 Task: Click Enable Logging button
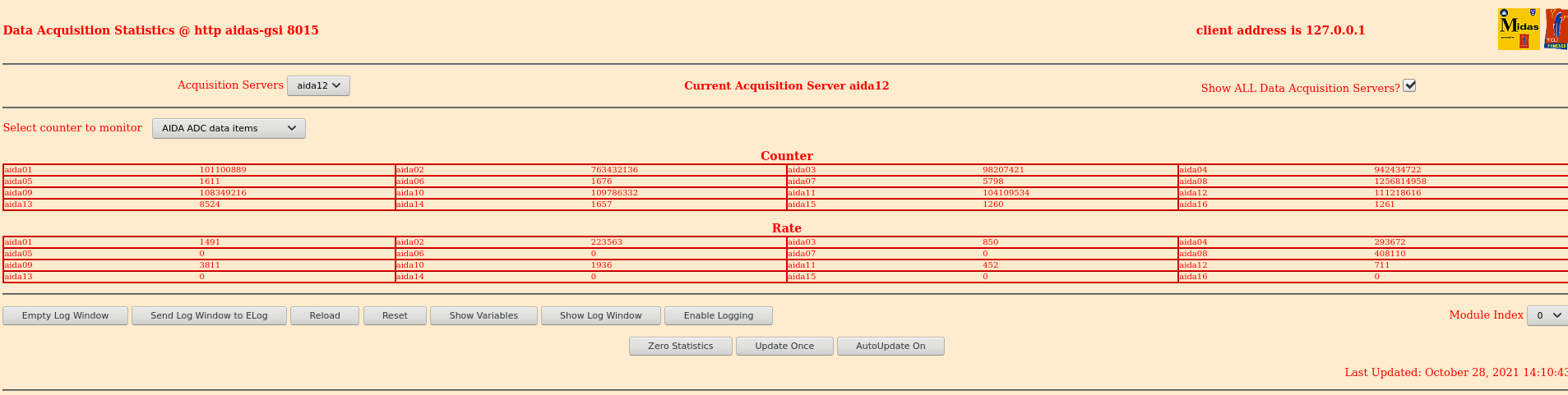[x=718, y=315]
